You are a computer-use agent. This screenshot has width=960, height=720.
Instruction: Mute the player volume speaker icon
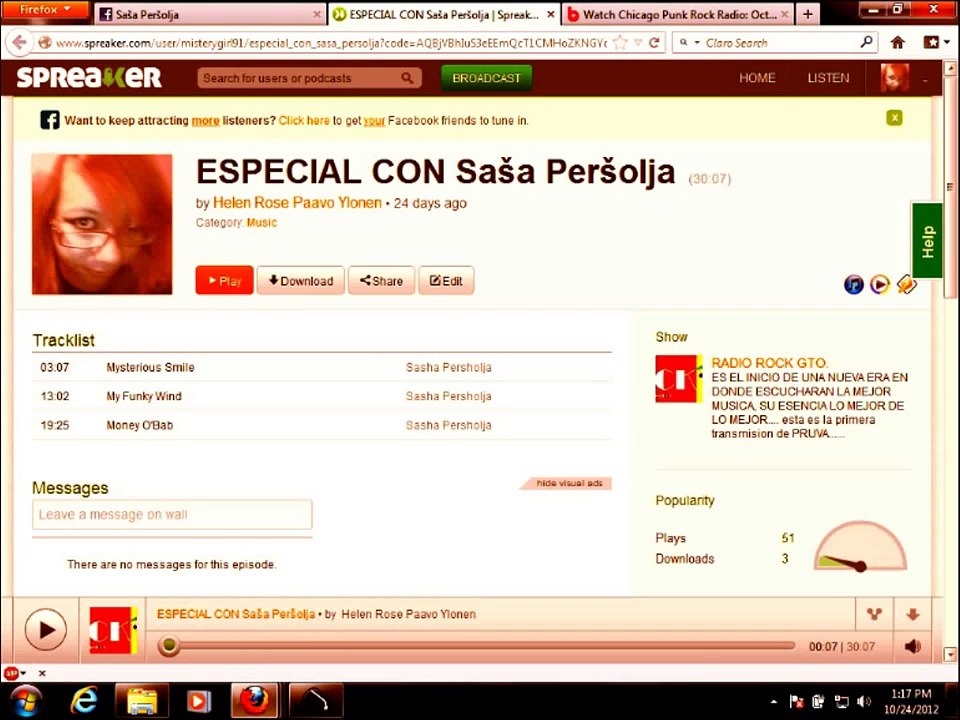[x=912, y=647]
